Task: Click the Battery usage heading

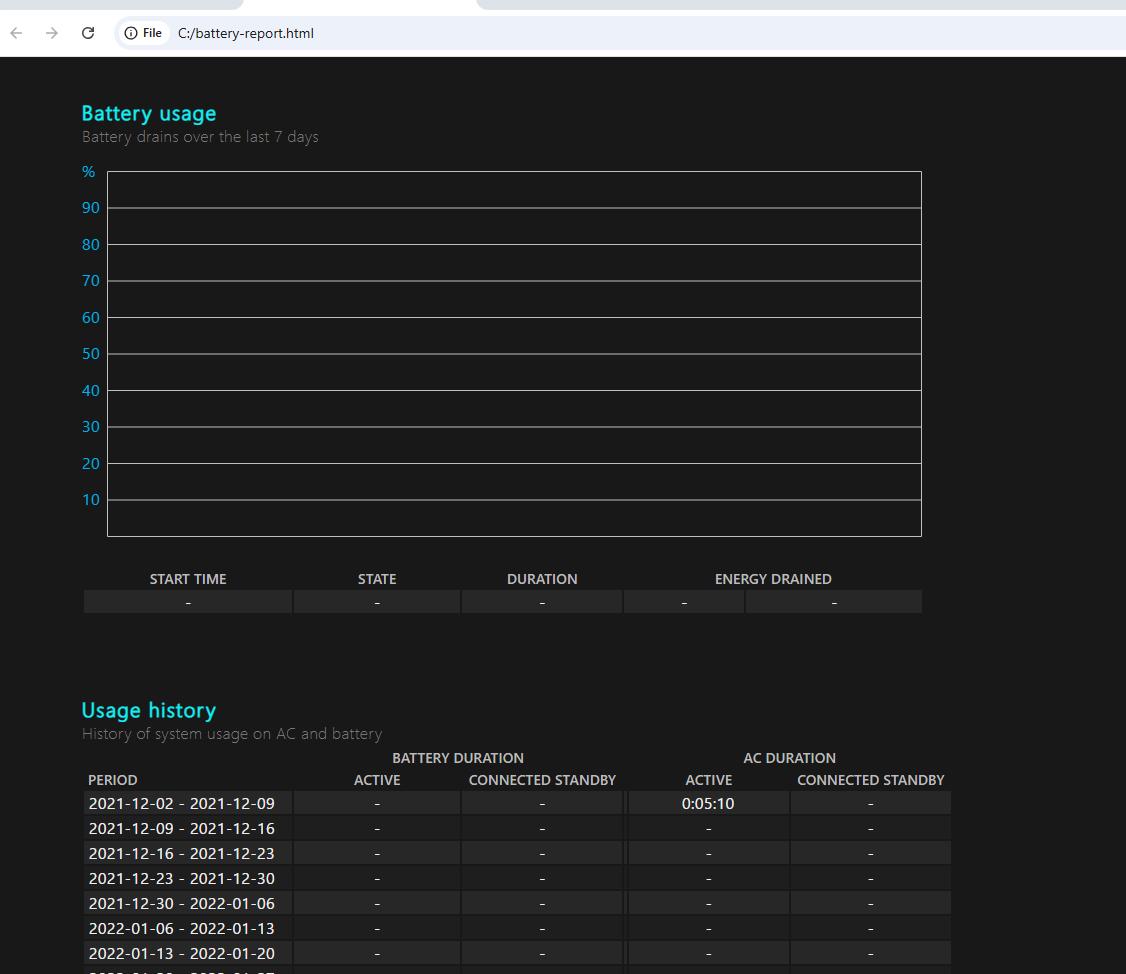Action: tap(148, 114)
